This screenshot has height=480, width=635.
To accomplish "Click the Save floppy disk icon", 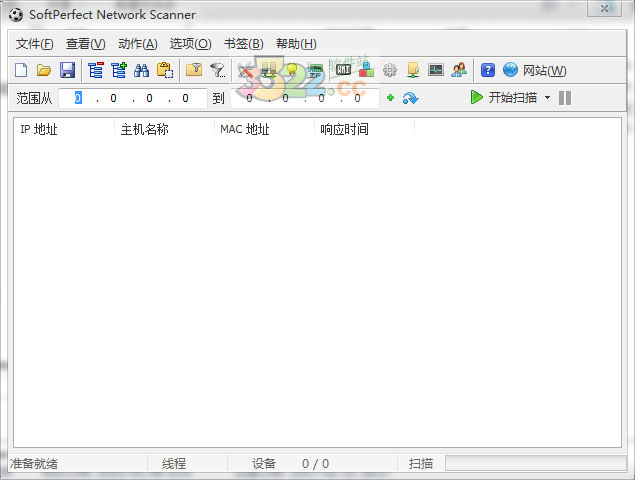I will click(x=67, y=70).
